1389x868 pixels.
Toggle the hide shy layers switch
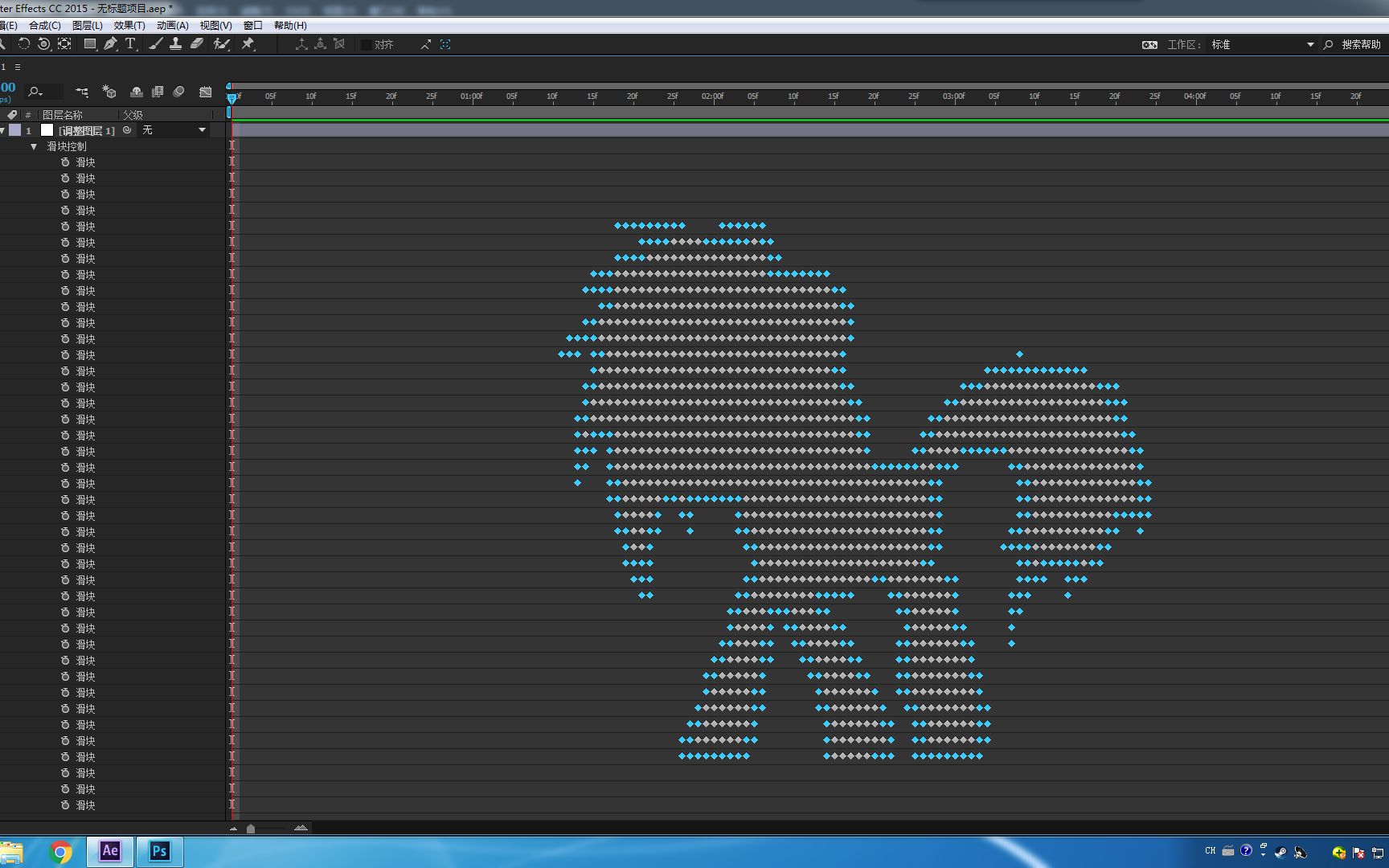(x=137, y=92)
